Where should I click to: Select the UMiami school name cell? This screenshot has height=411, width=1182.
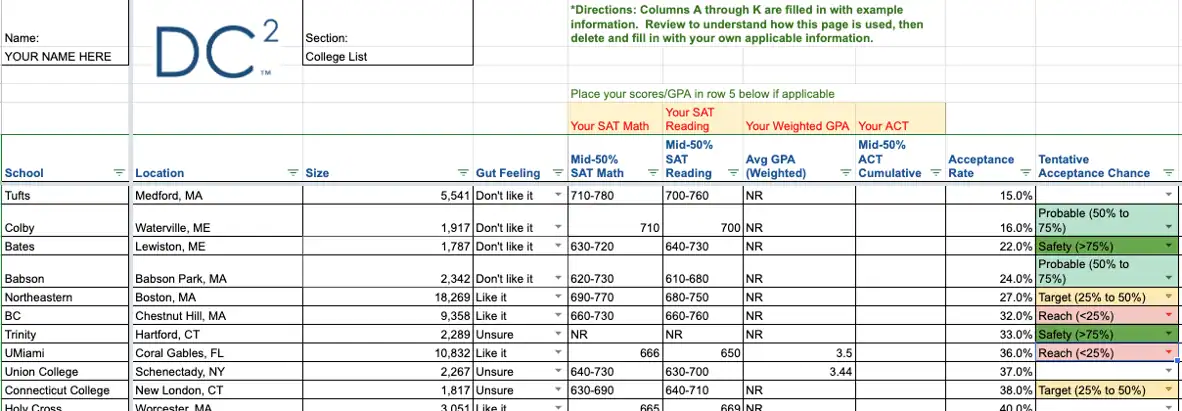click(x=66, y=353)
